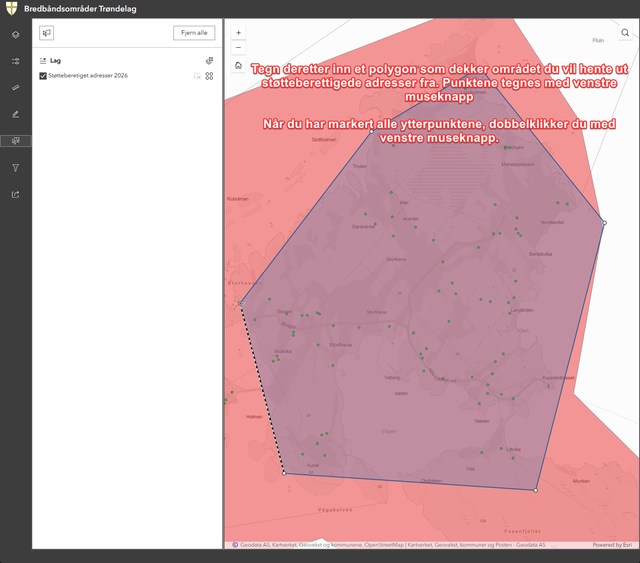Click polygon vertex near Nordlandet
Viewport: 640px width, 563px height.
click(x=604, y=223)
